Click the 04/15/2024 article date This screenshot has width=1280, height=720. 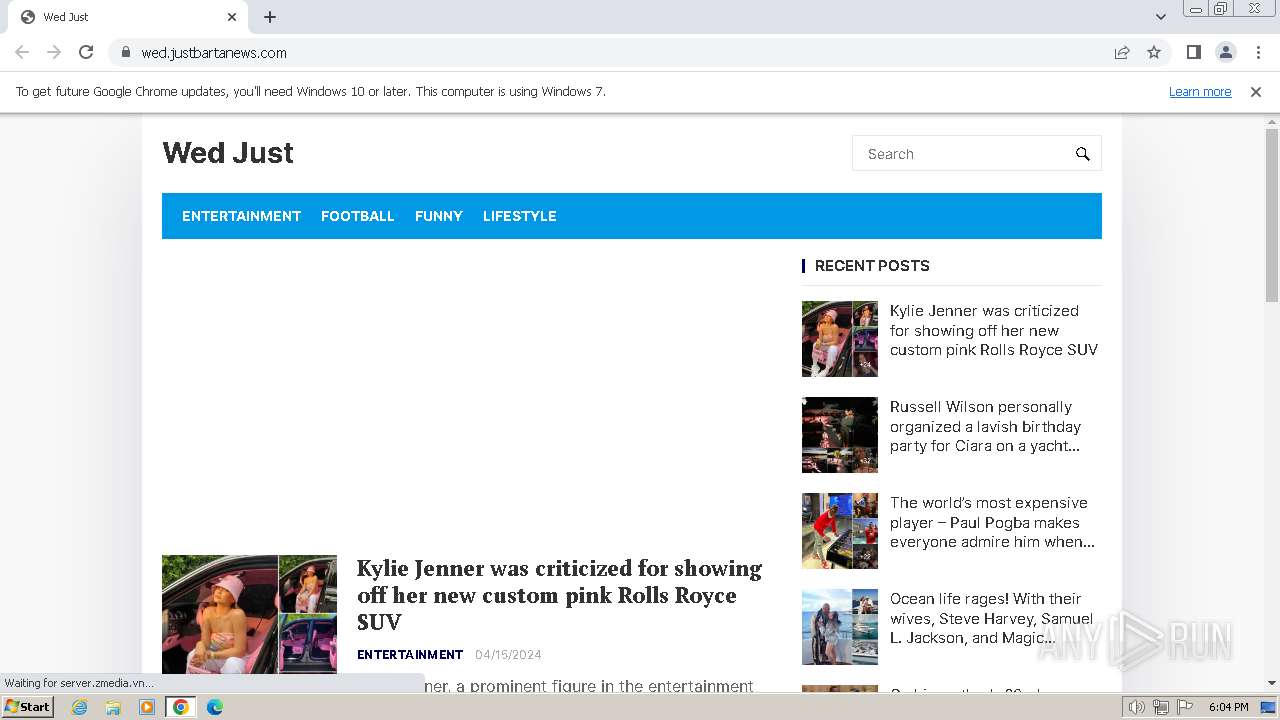point(508,655)
